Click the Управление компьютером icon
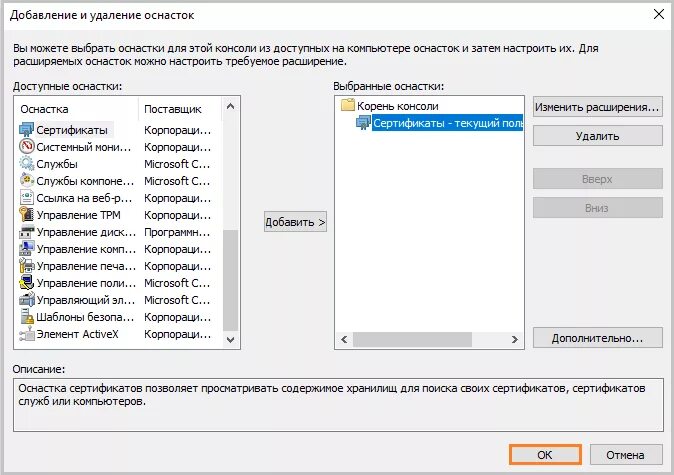The width and height of the screenshot is (674, 475). [x=27, y=249]
